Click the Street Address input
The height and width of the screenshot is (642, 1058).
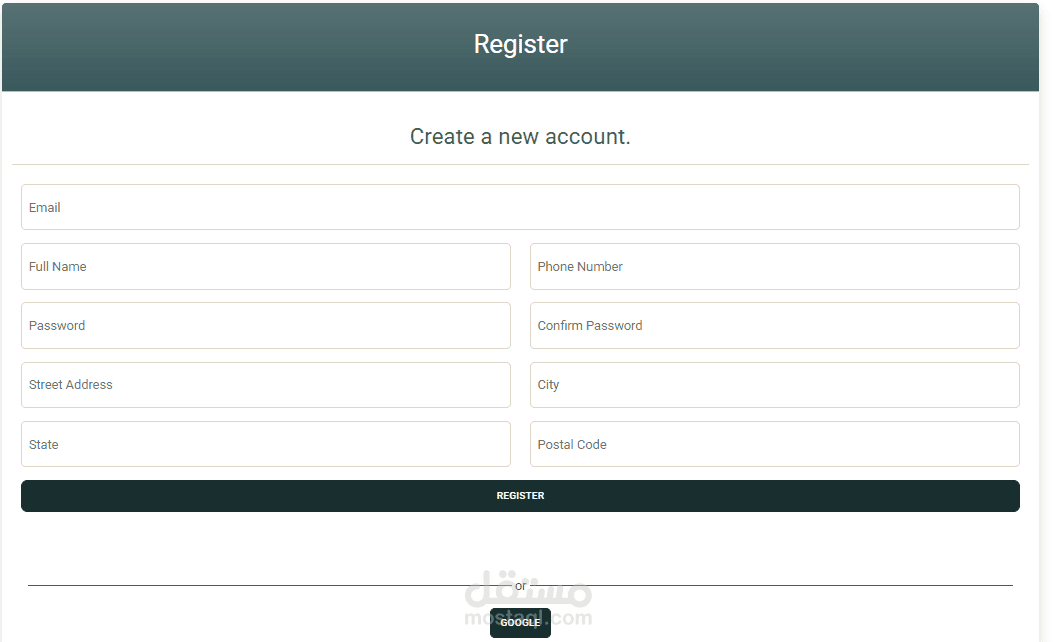click(266, 385)
